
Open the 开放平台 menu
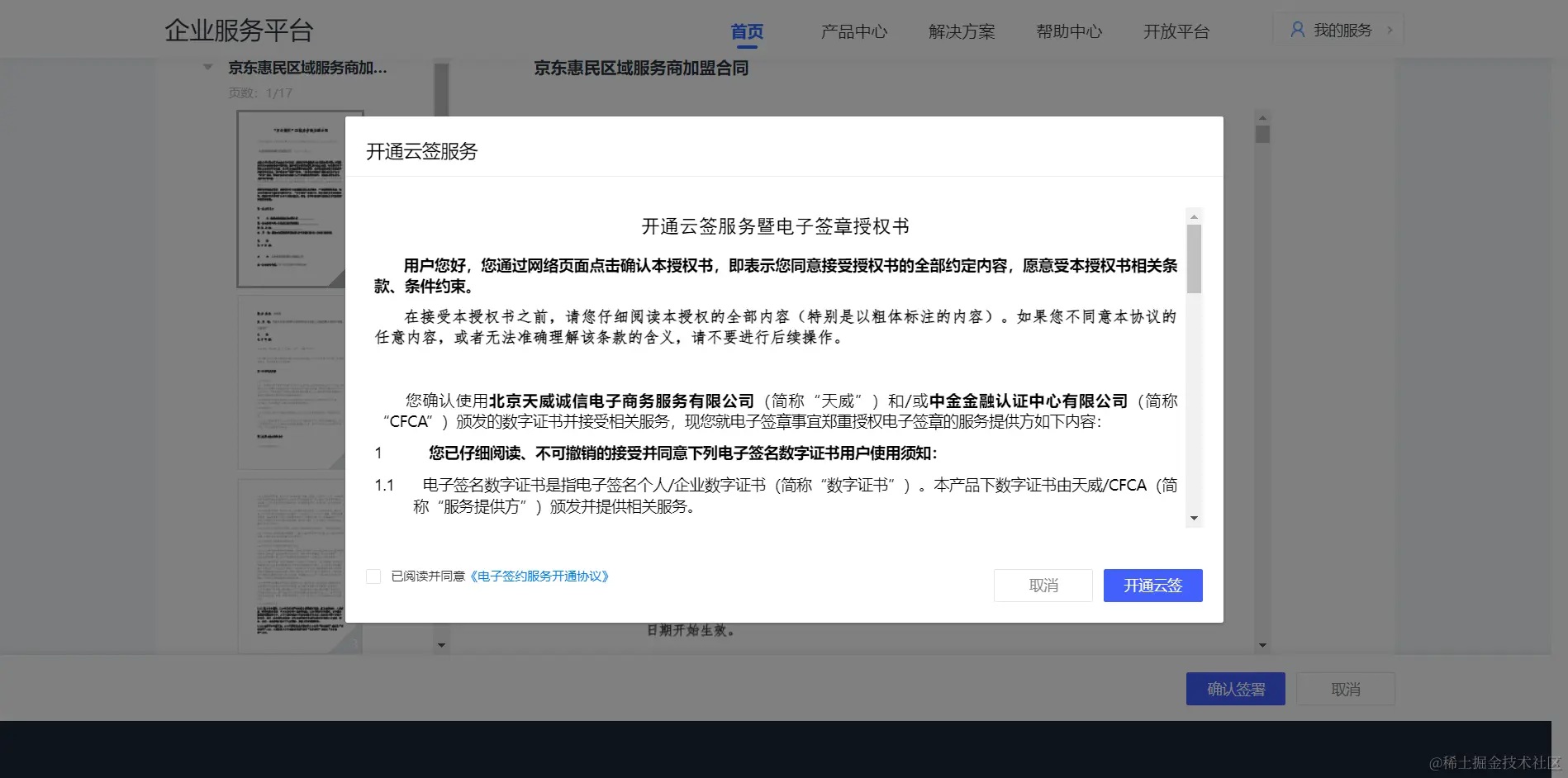(1176, 31)
